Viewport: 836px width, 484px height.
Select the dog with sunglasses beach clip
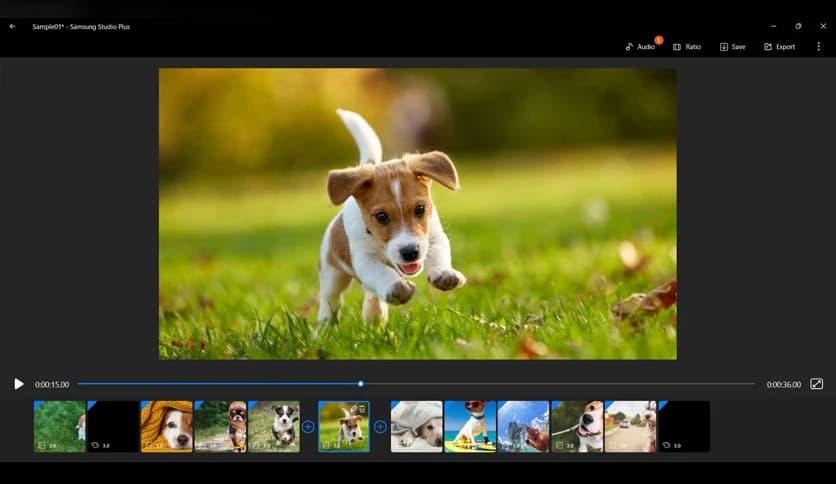click(470, 426)
